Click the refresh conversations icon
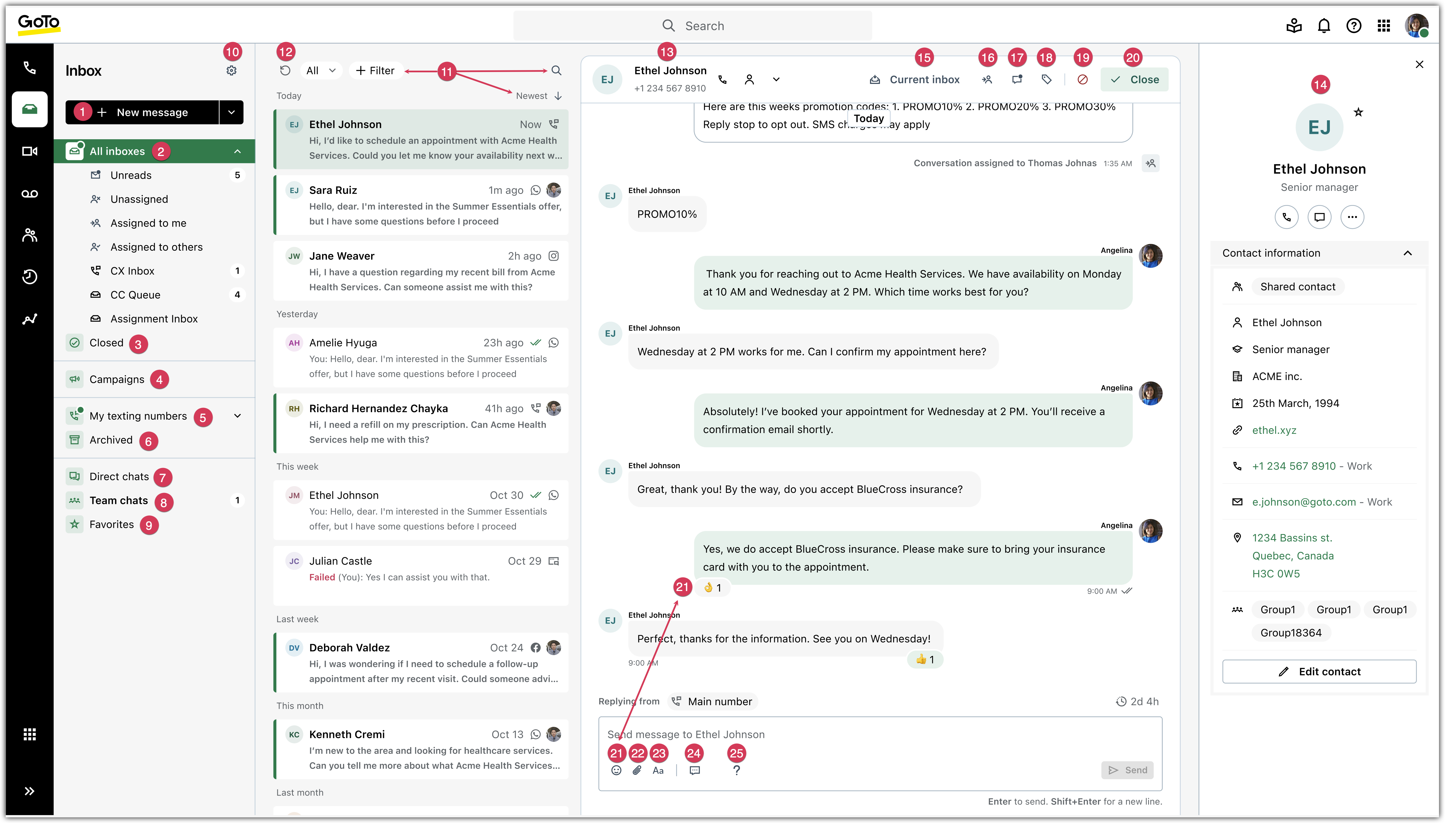 click(285, 71)
